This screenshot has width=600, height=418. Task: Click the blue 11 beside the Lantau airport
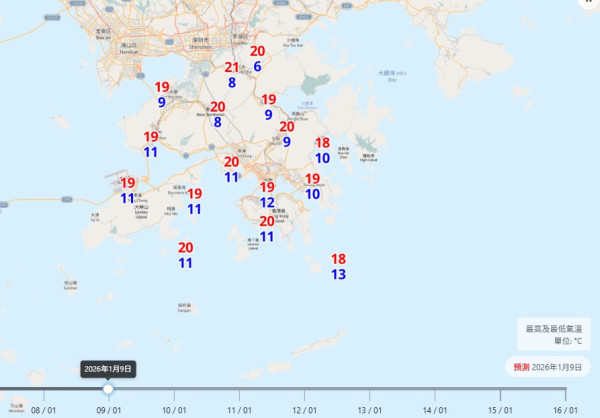127,198
